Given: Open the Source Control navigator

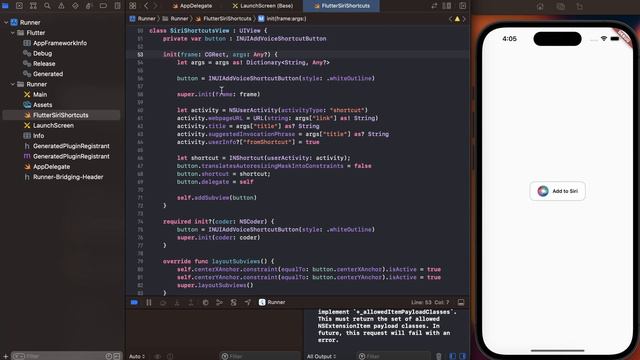Looking at the screenshot, I should pos(19,6).
